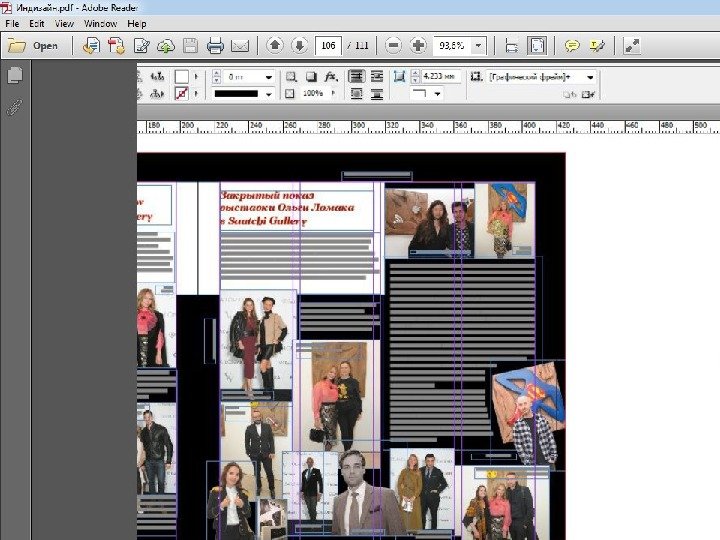This screenshot has height=540, width=720.
Task: Click the white fill color swatch
Action: pyautogui.click(x=182, y=77)
